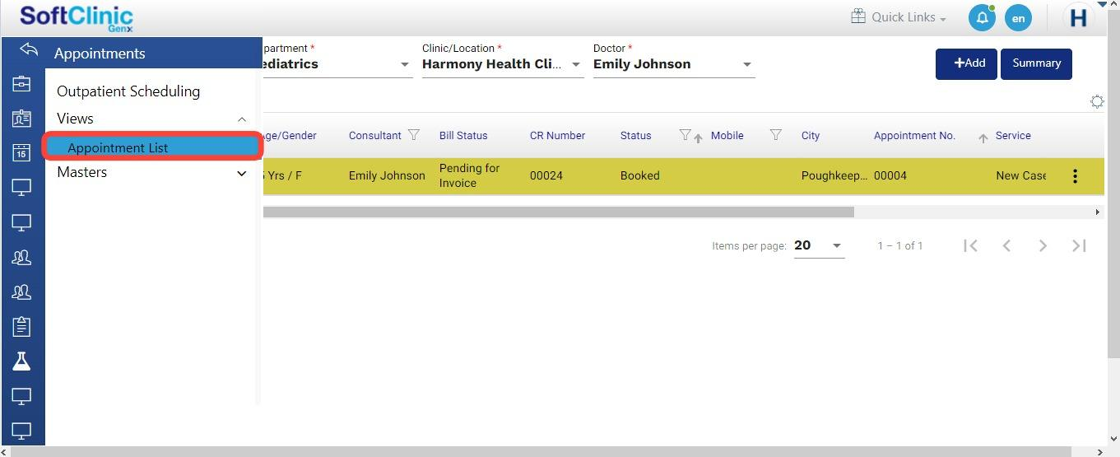
Task: Filter the Consultant column
Action: 413,135
